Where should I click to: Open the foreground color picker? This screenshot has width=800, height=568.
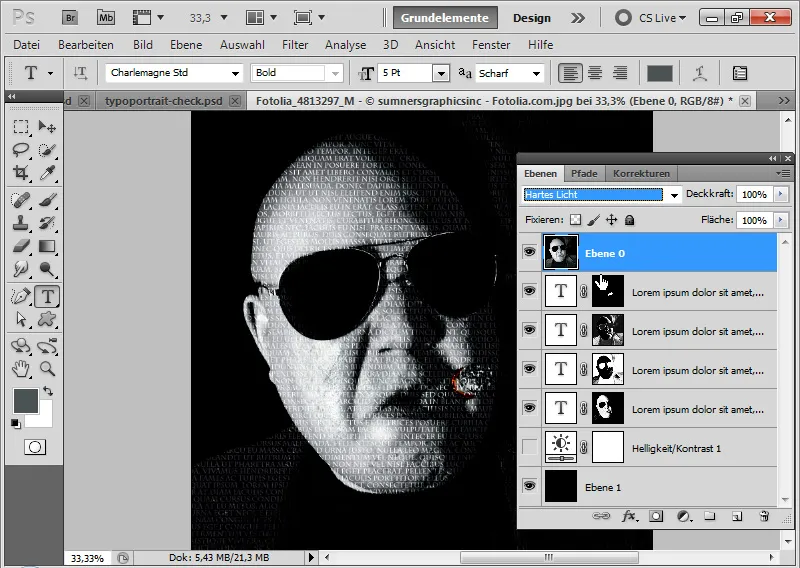click(26, 401)
